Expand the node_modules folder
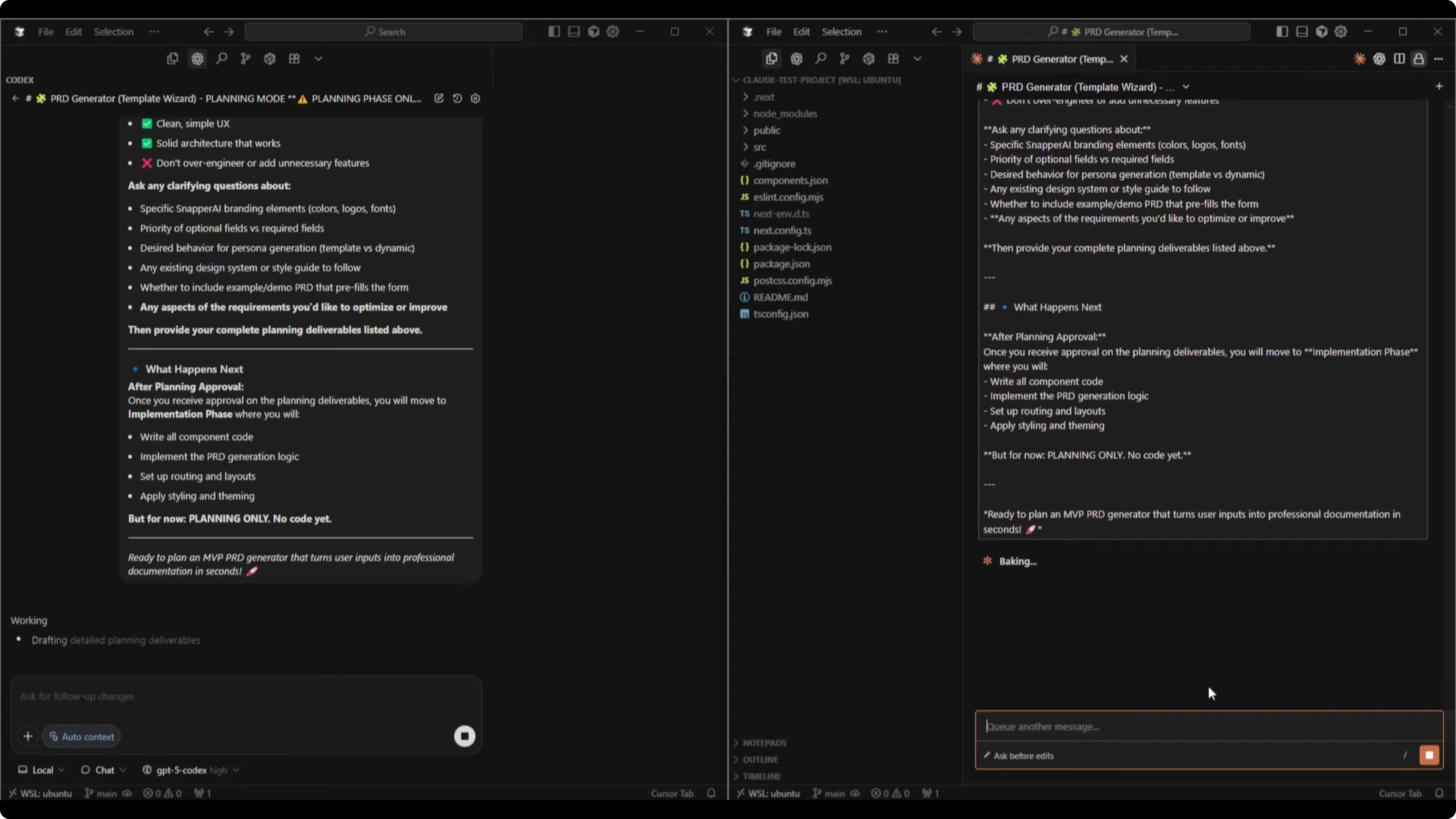 [x=785, y=114]
